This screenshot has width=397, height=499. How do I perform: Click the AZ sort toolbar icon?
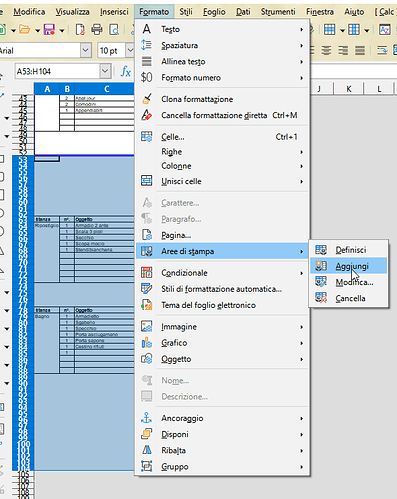(x=384, y=30)
